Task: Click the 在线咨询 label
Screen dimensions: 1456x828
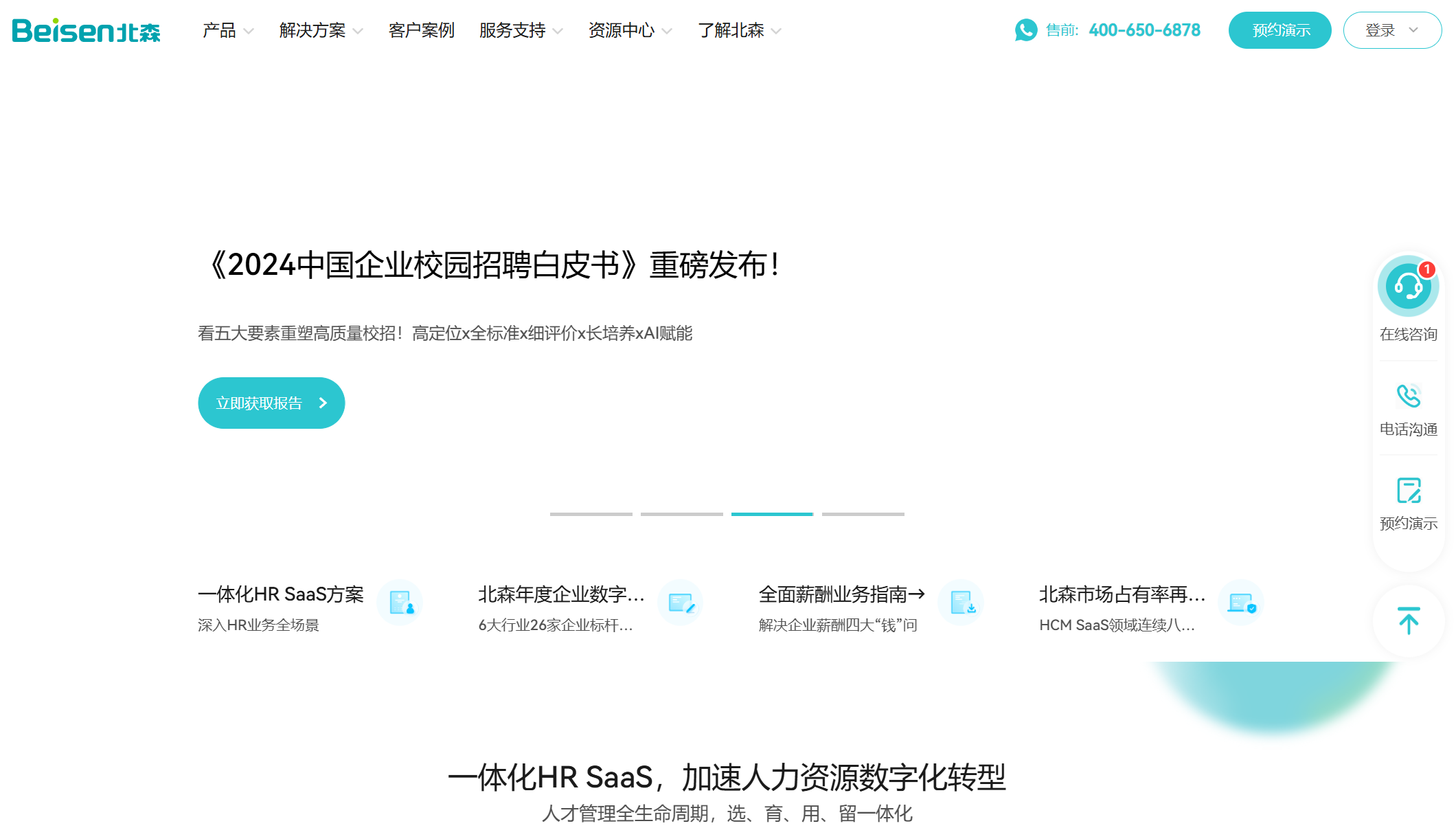Action: pyautogui.click(x=1409, y=335)
